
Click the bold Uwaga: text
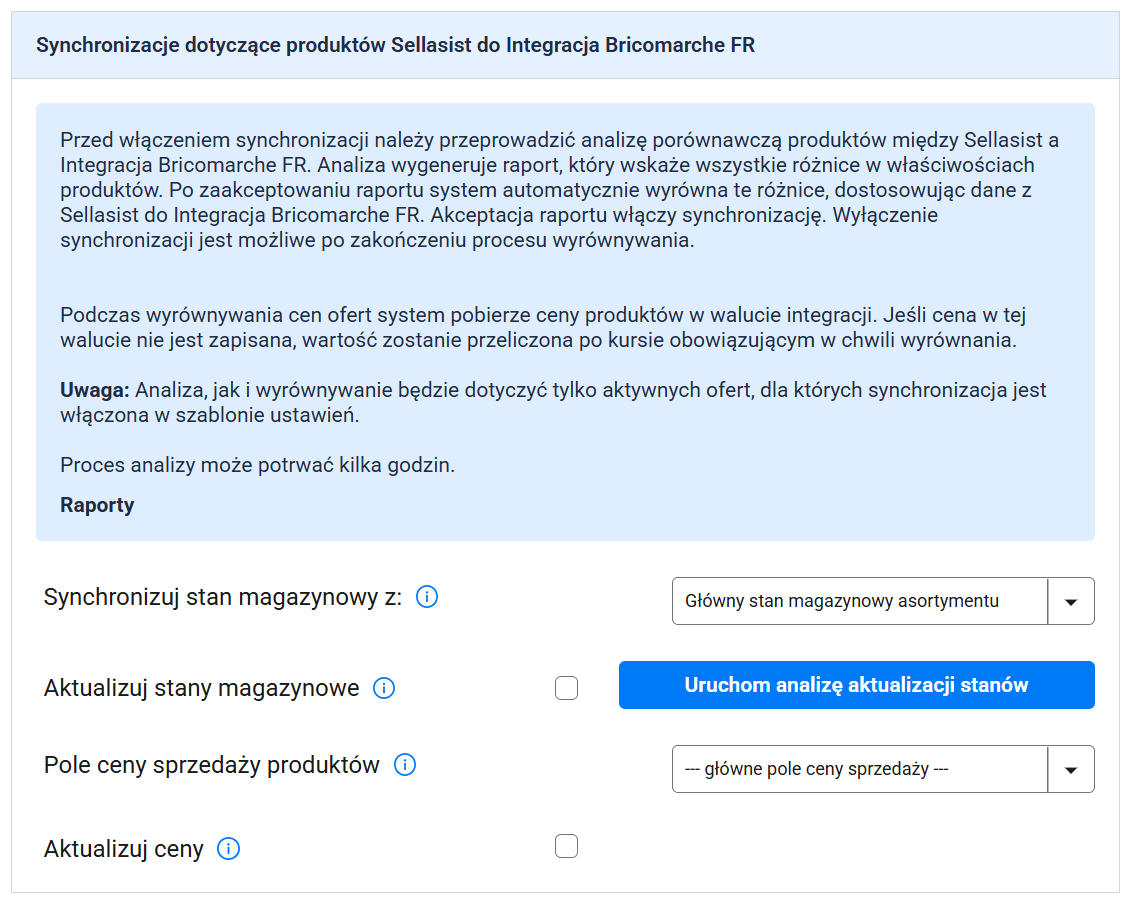[95, 390]
